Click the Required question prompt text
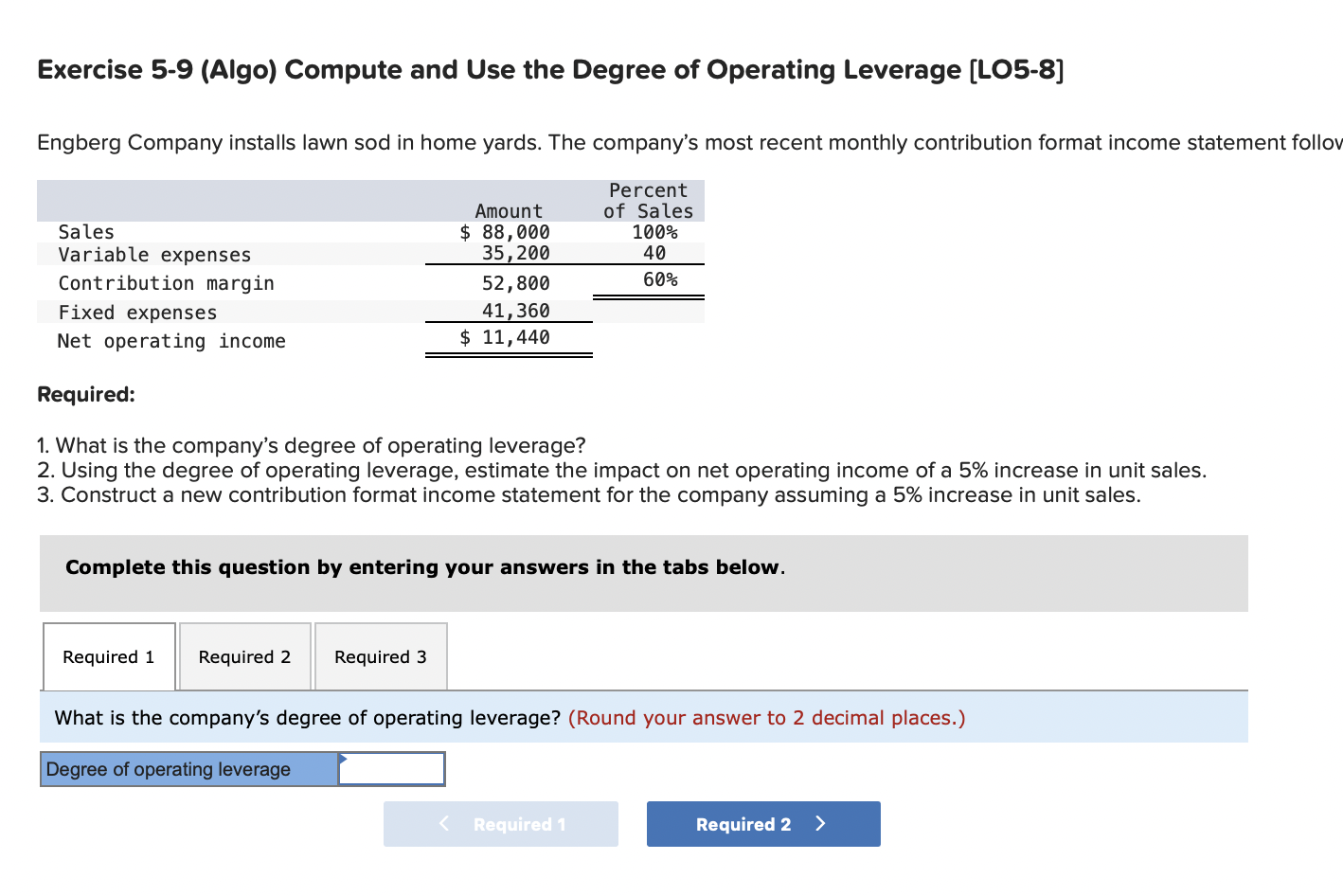Image resolution: width=1343 pixels, height=896 pixels. [x=85, y=394]
